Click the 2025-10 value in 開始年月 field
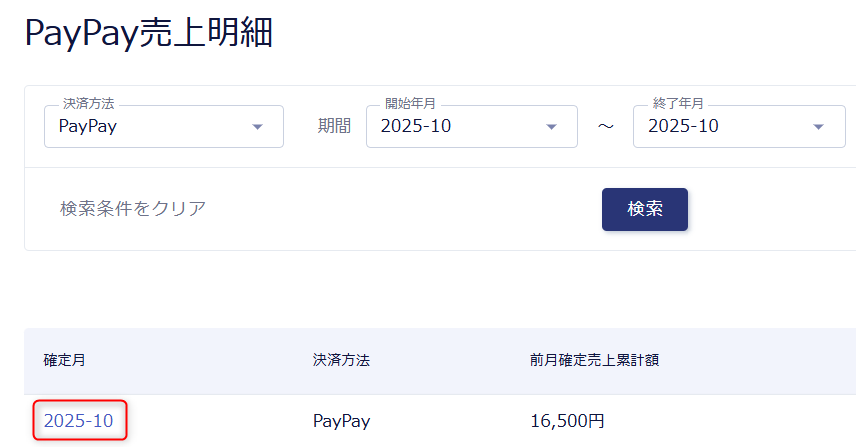Screen dimensions: 856x447 point(416,127)
